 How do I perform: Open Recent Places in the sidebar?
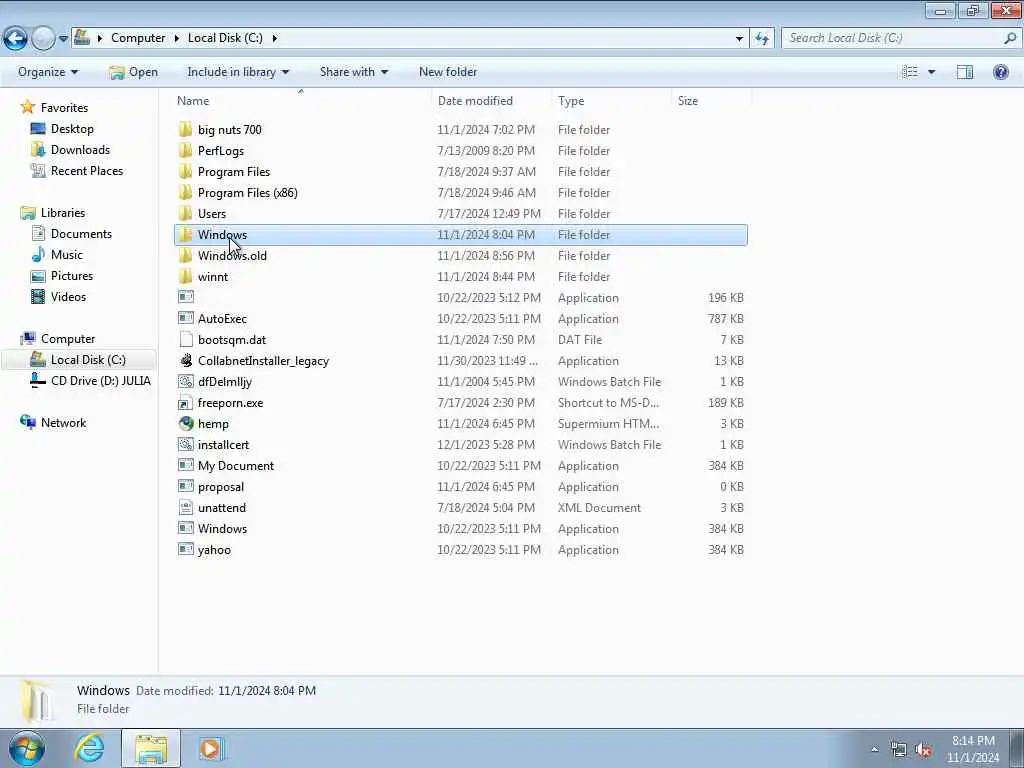tap(87, 170)
